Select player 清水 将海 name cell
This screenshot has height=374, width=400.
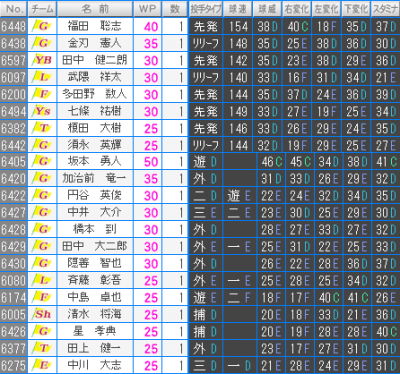coord(95,314)
